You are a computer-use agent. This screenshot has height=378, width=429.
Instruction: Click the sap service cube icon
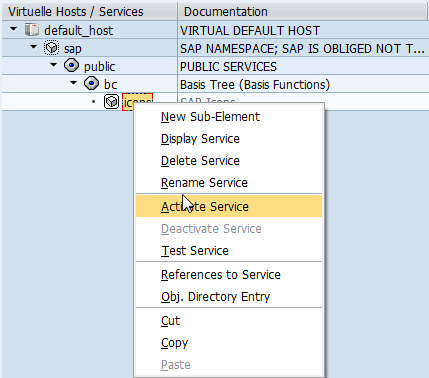[x=52, y=48]
